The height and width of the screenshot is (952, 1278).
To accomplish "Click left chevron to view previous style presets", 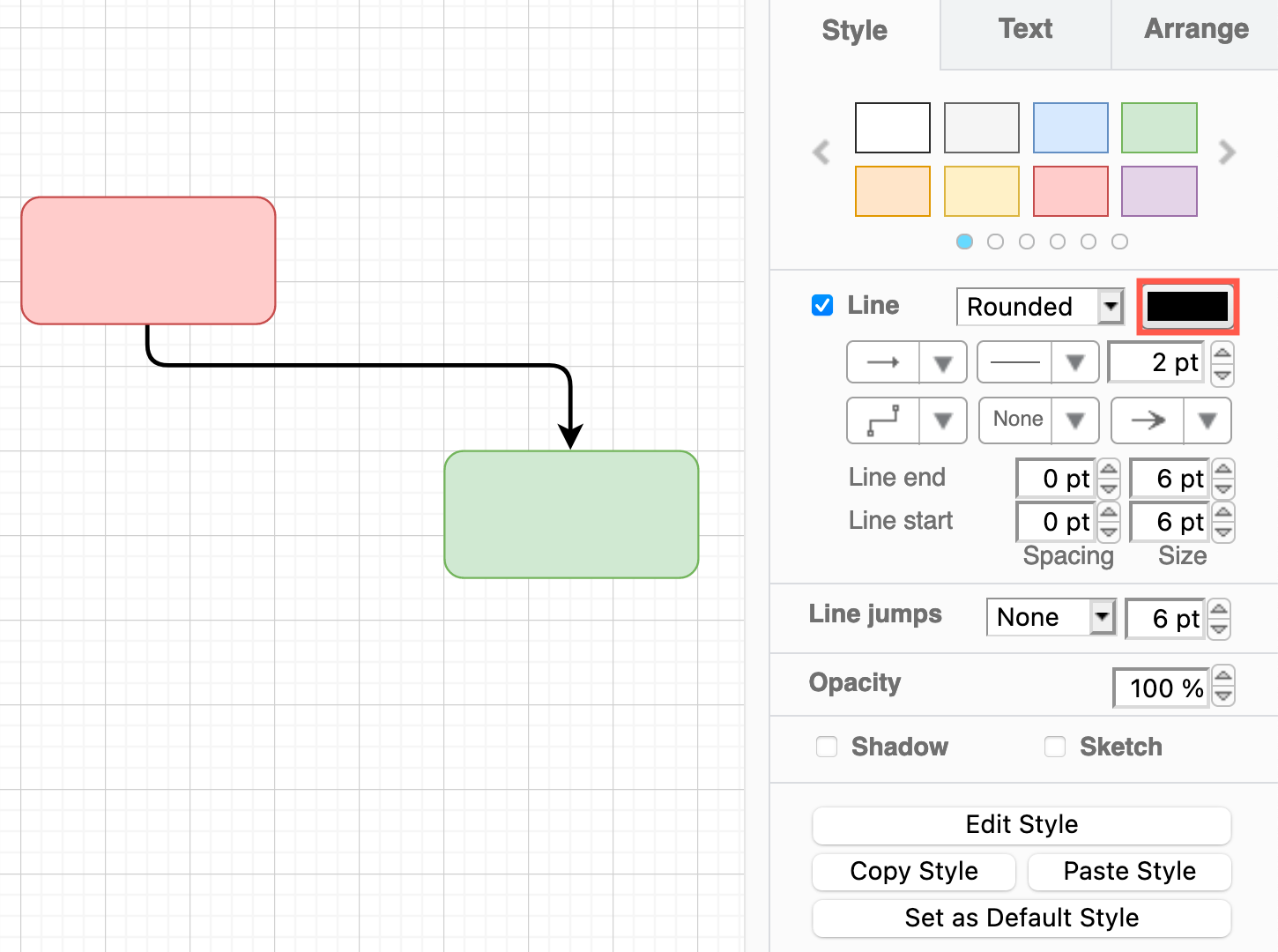I will 821,152.
